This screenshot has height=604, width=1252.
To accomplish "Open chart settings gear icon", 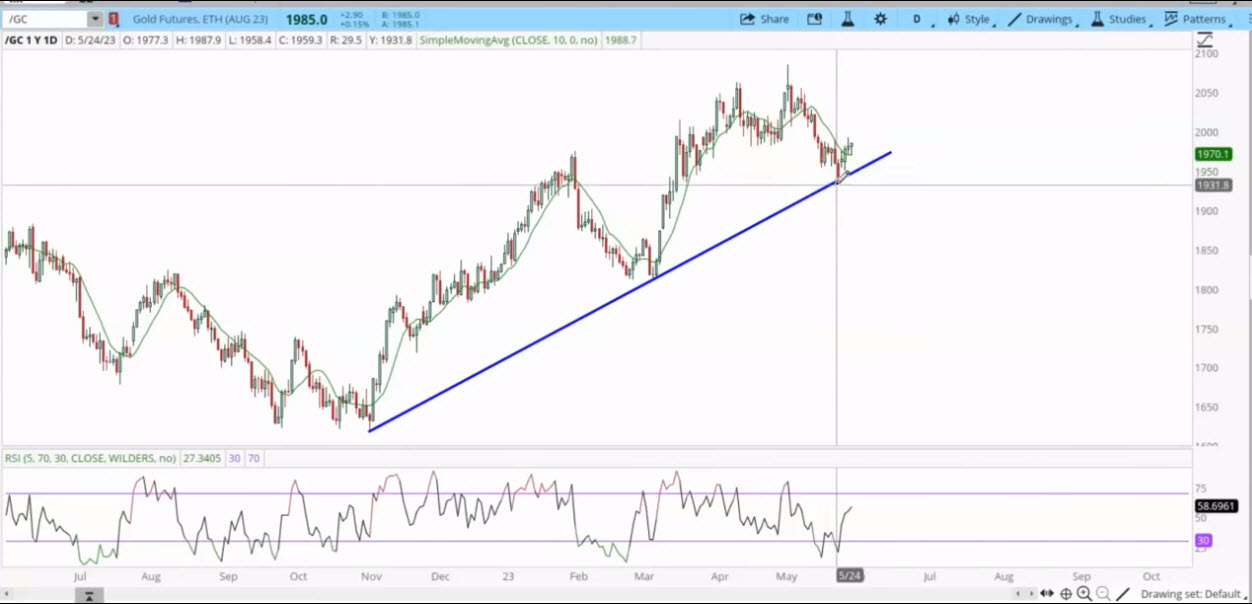I will [880, 19].
